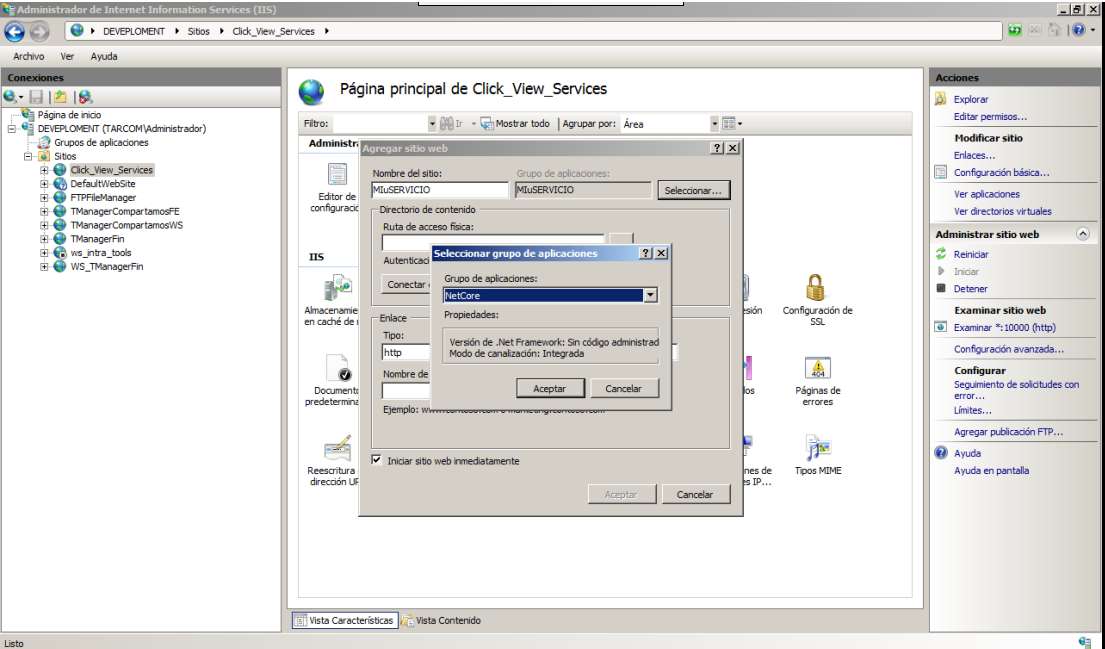Click the Editar permisos... link
1105x649 pixels.
(x=990, y=116)
